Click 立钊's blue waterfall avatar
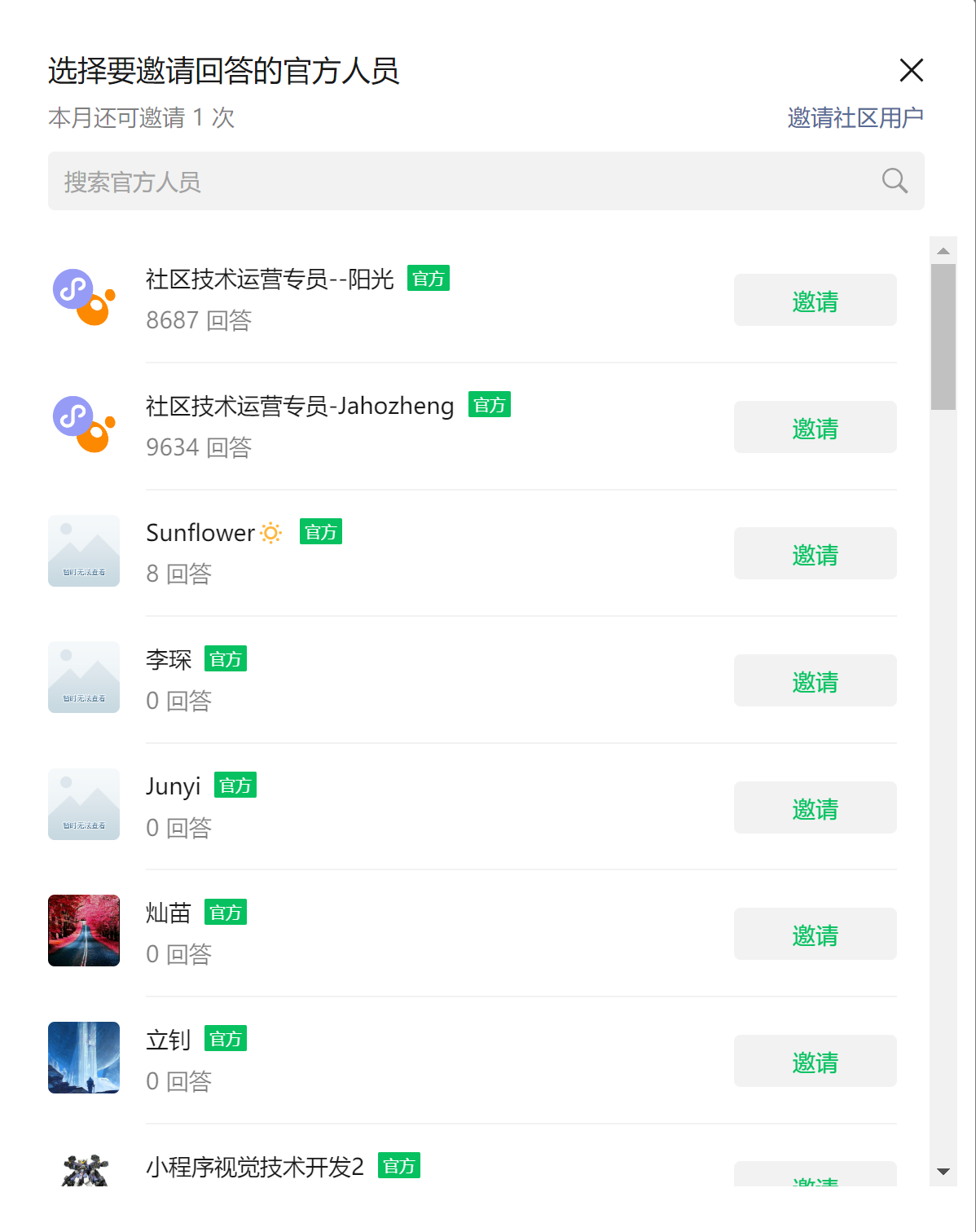This screenshot has height=1232, width=976. coord(84,1058)
